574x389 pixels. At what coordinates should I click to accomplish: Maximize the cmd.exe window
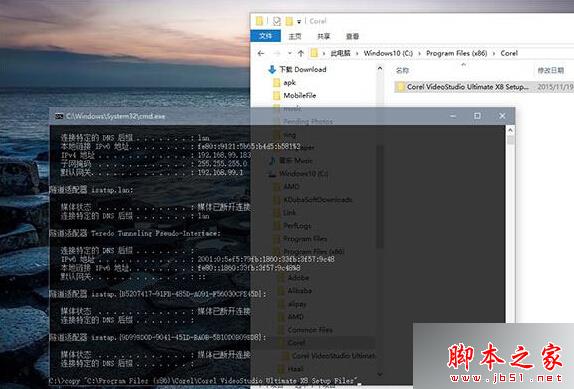[x=477, y=116]
